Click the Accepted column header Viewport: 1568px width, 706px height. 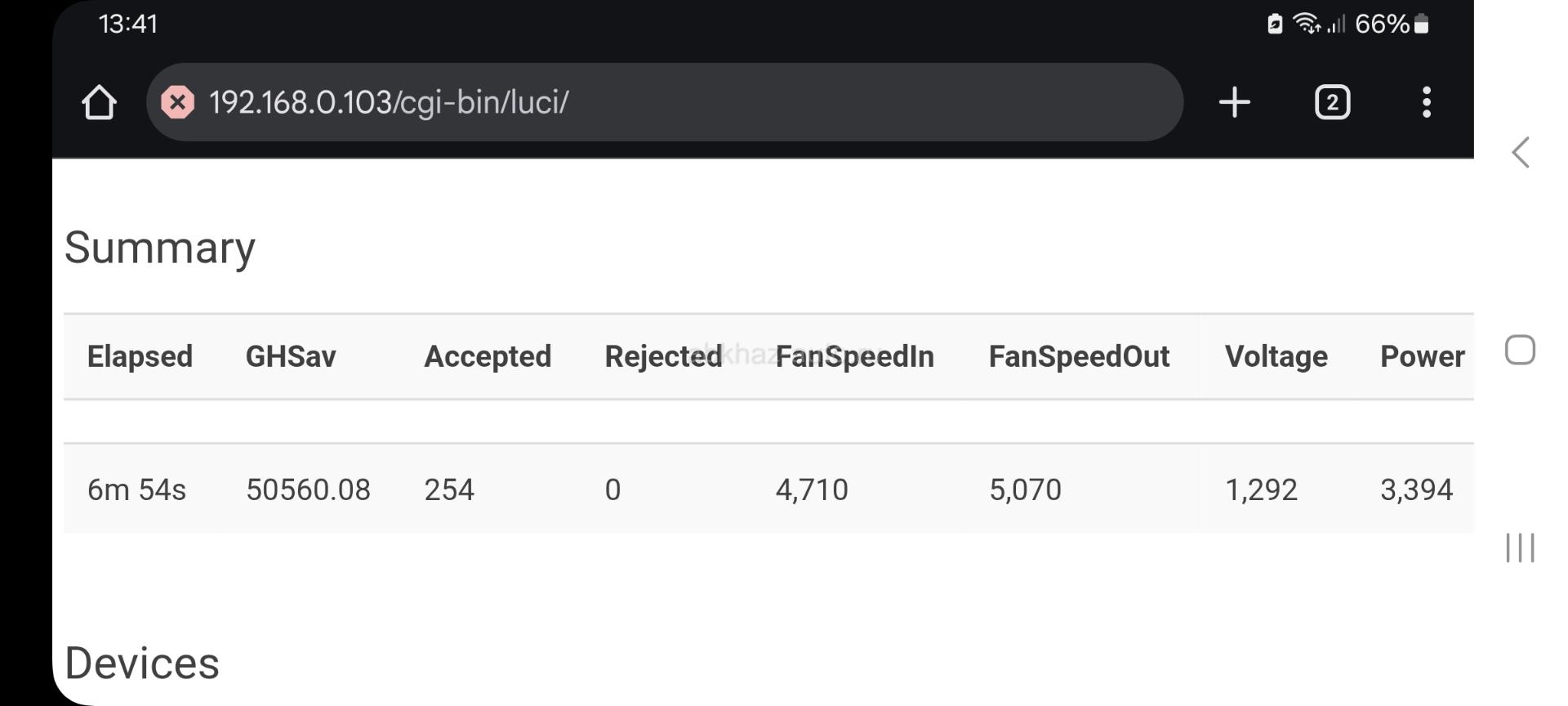coord(488,356)
